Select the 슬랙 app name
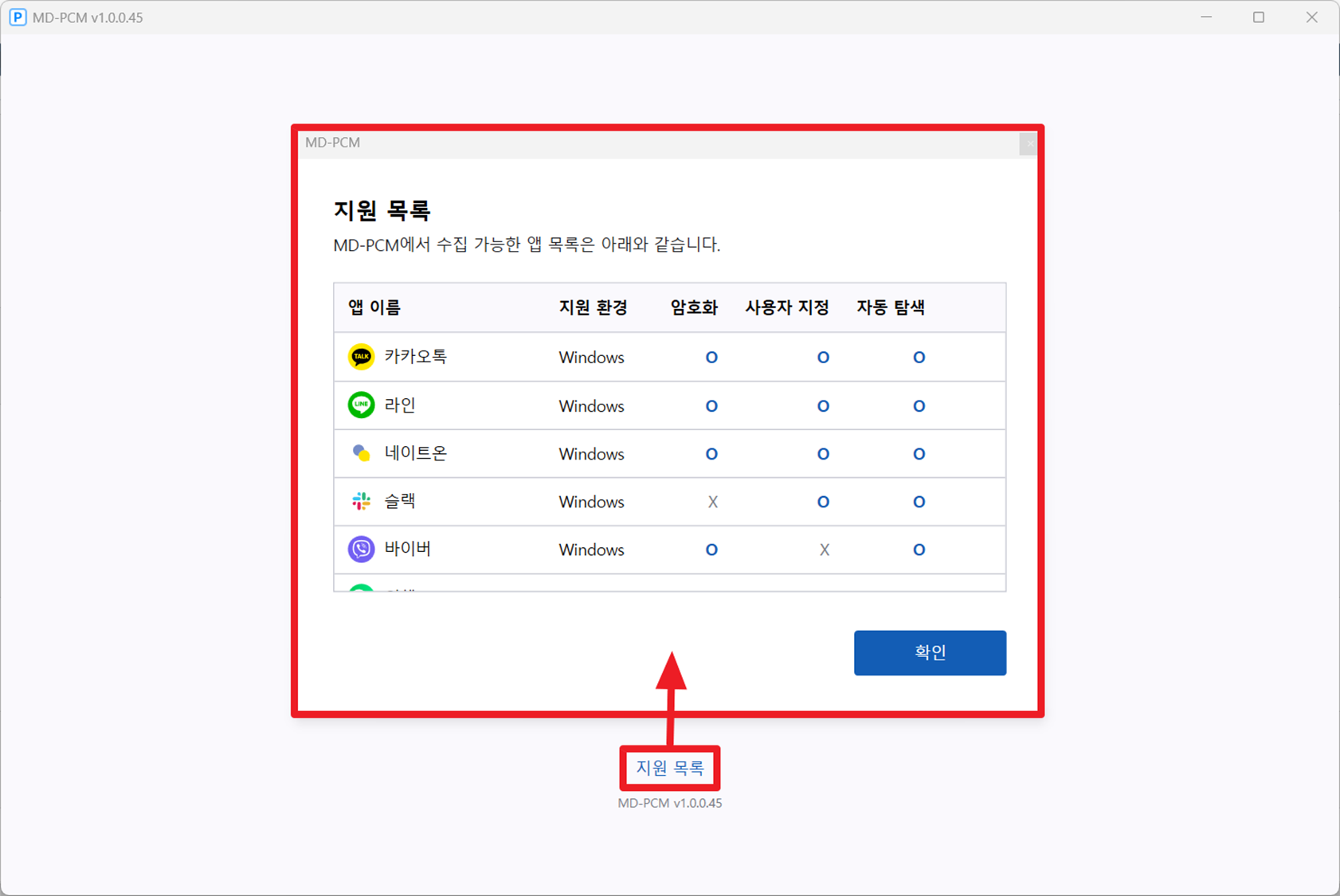 coord(400,501)
